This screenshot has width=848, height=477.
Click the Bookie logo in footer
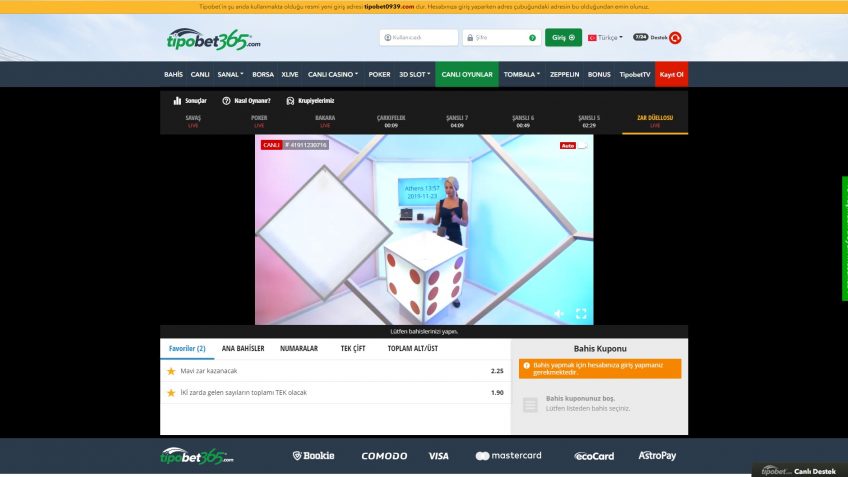pos(313,456)
